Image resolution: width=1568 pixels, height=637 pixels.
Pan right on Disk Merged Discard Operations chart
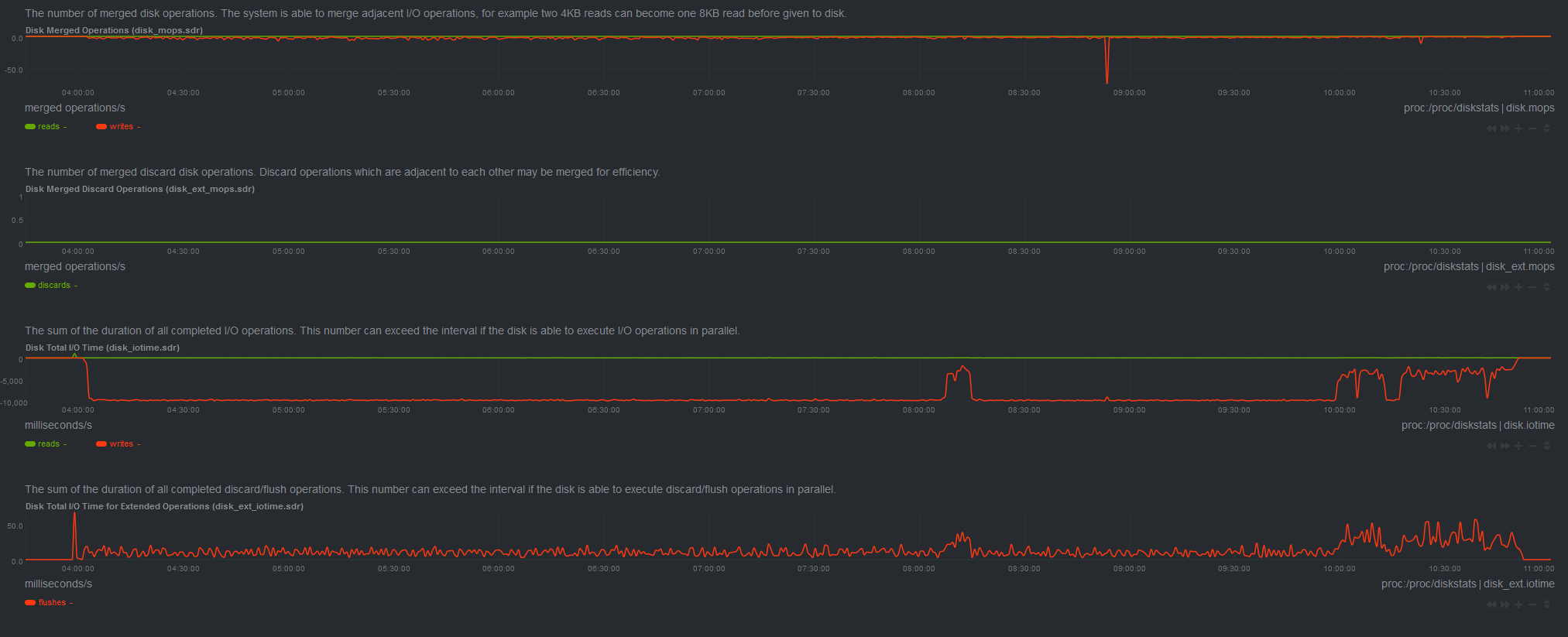coord(1505,287)
